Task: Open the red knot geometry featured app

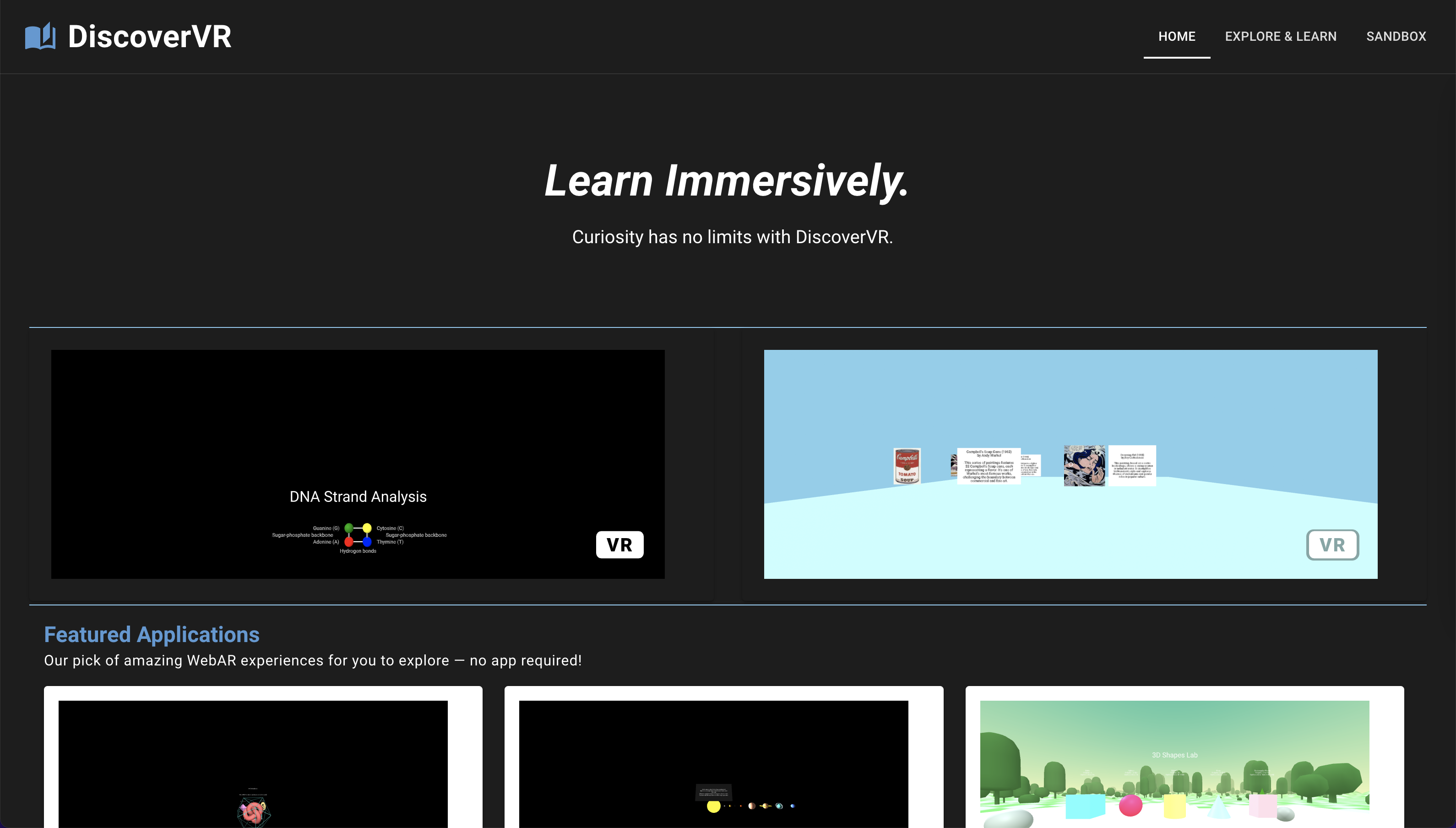Action: click(x=253, y=812)
